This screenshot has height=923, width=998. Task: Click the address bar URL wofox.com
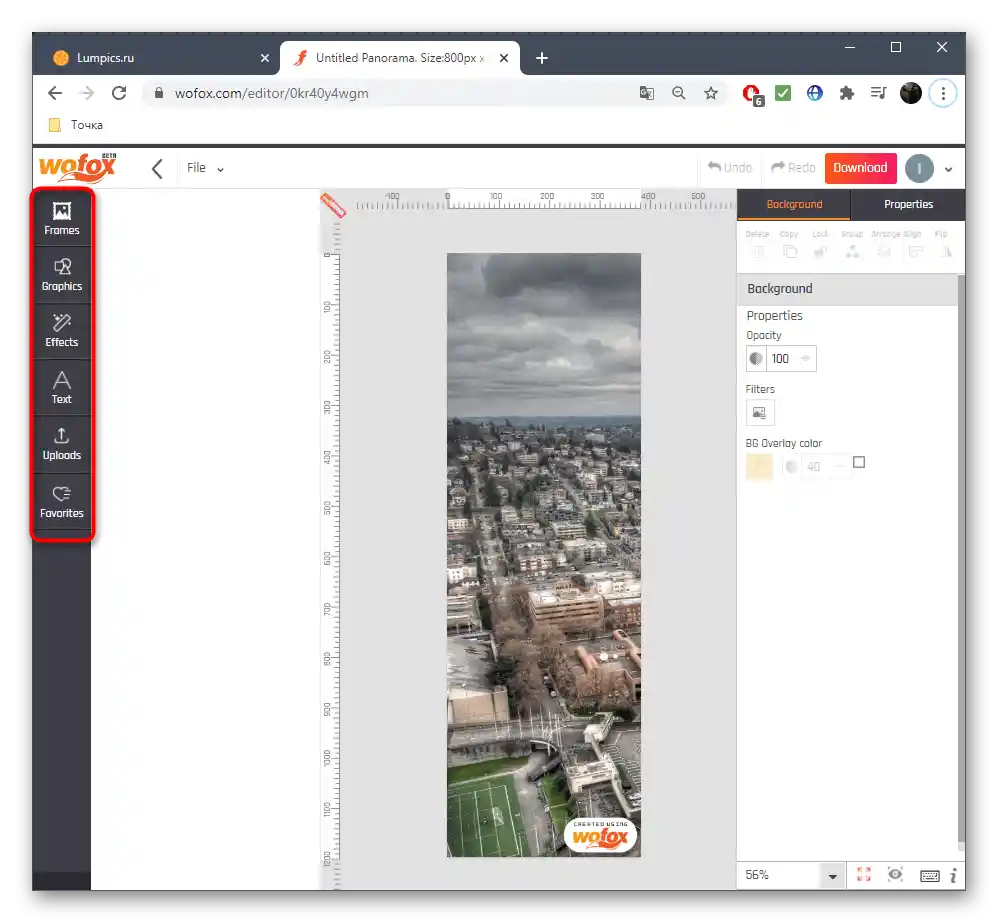(271, 94)
